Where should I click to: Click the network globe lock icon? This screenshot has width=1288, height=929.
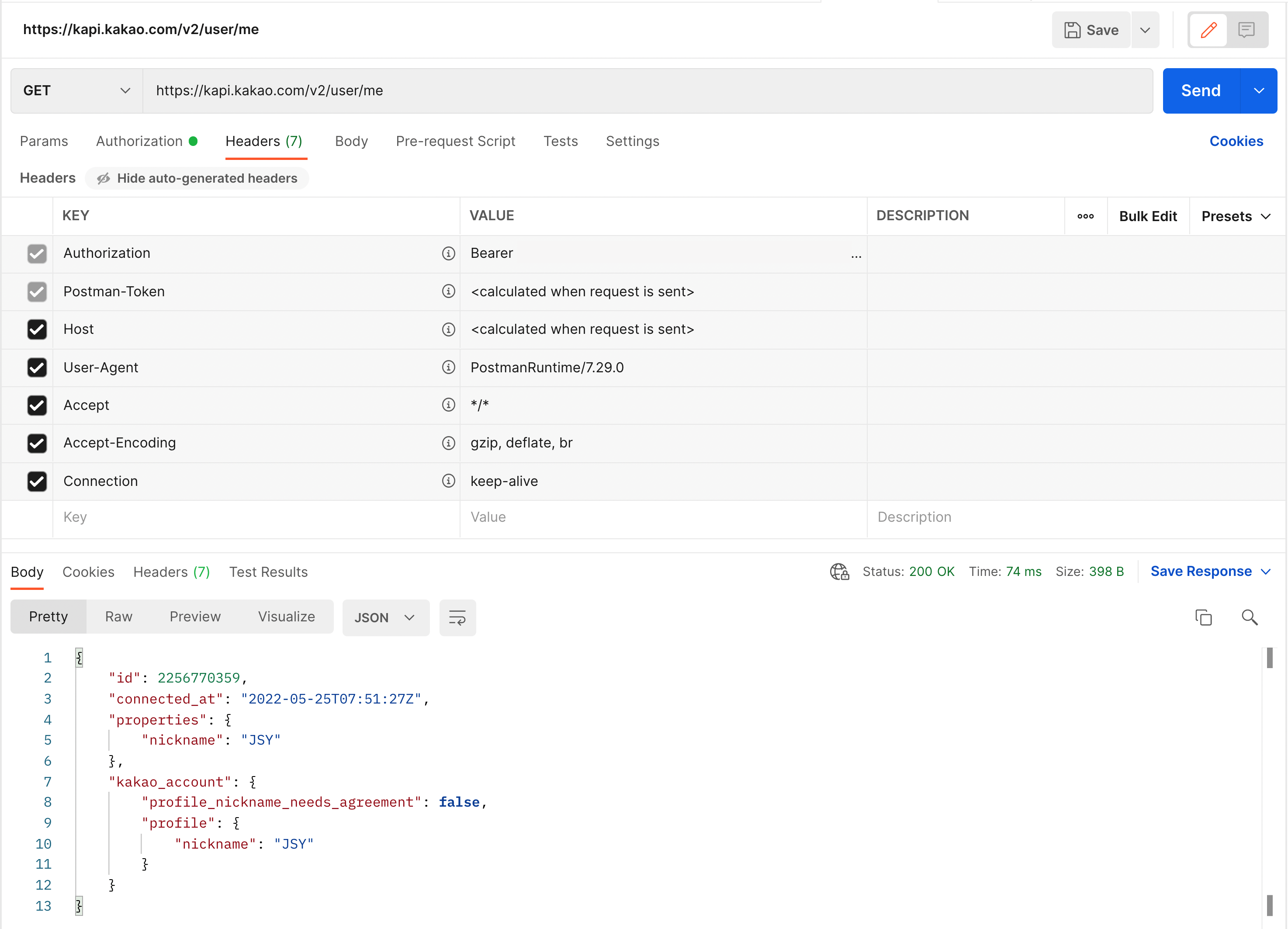(x=839, y=571)
